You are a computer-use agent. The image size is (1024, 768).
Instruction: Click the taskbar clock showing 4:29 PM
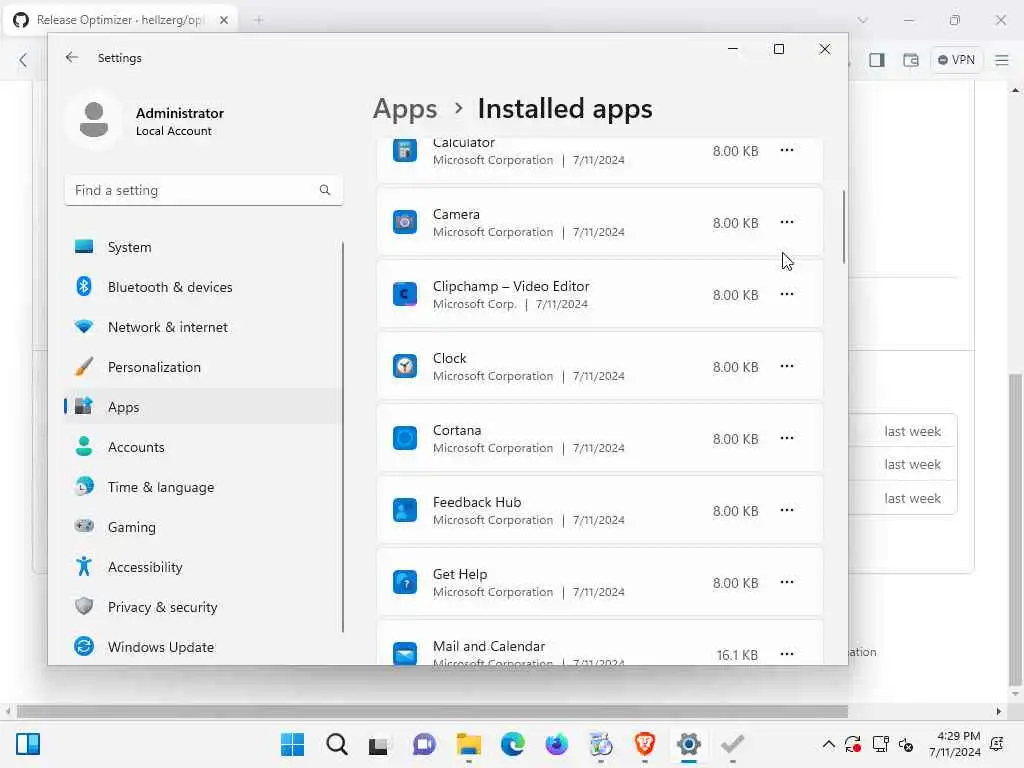955,744
